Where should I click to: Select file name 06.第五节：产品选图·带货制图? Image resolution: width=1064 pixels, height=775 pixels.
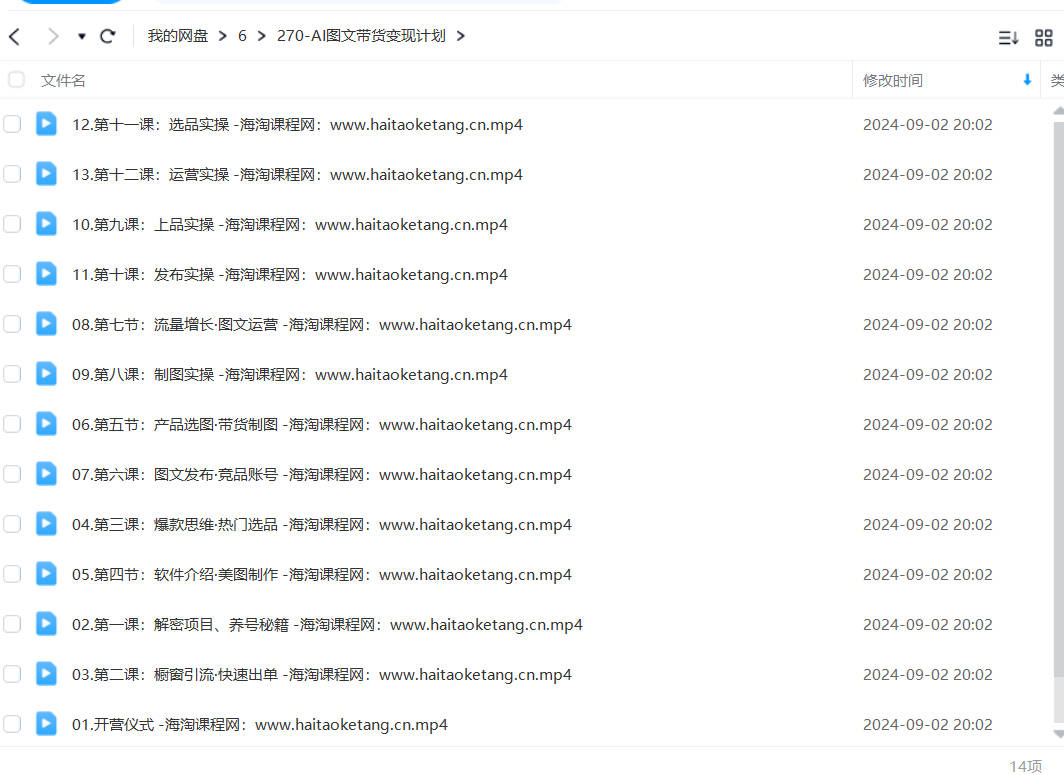point(322,425)
